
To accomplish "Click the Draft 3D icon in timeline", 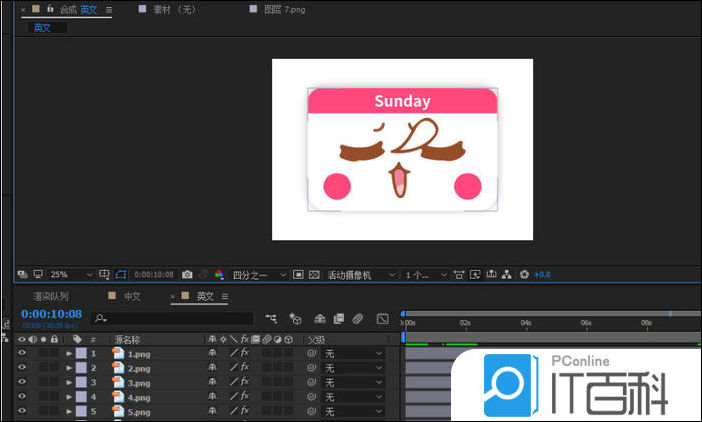I will (296, 318).
